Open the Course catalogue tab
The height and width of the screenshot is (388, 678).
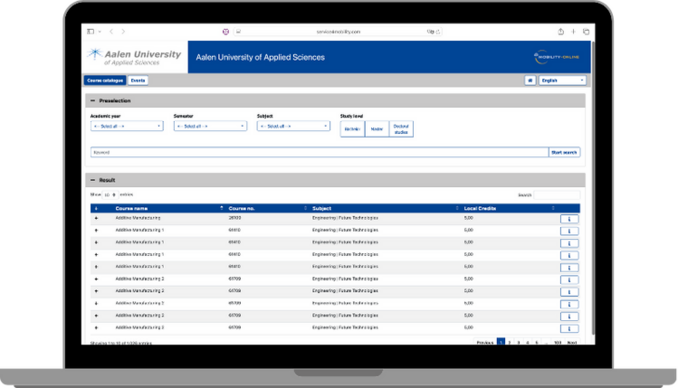(x=105, y=80)
